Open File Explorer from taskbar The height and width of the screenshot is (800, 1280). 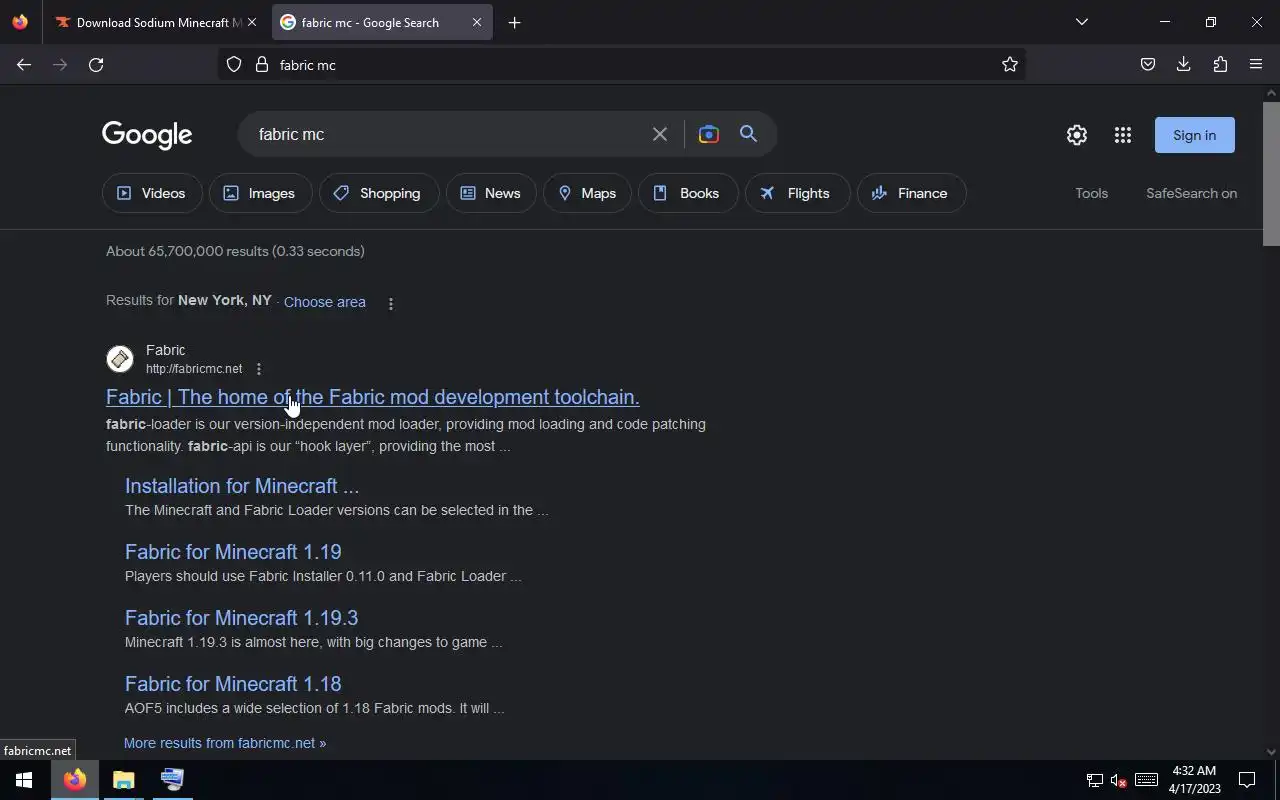[123, 780]
